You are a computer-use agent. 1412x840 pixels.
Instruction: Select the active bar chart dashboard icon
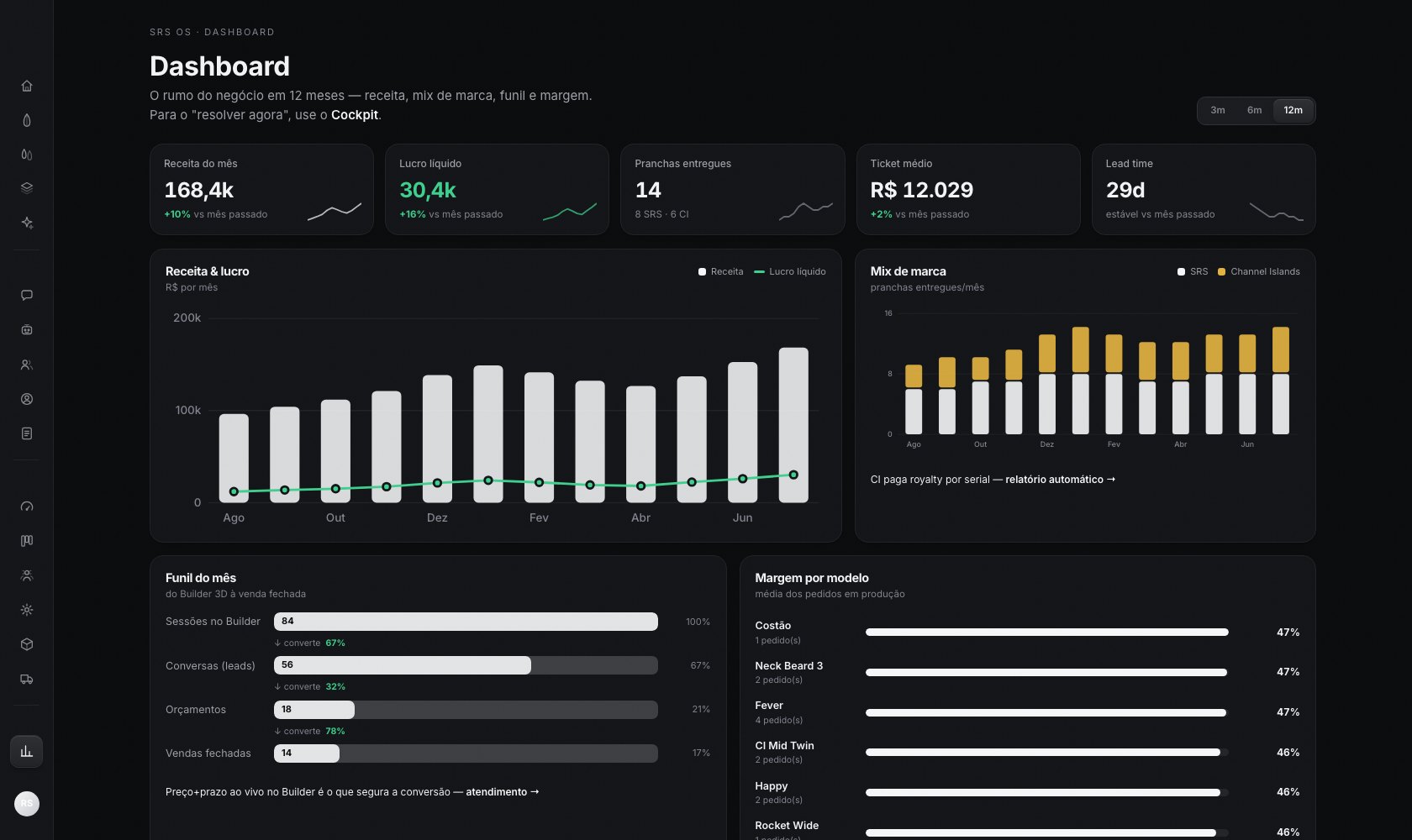[x=27, y=751]
